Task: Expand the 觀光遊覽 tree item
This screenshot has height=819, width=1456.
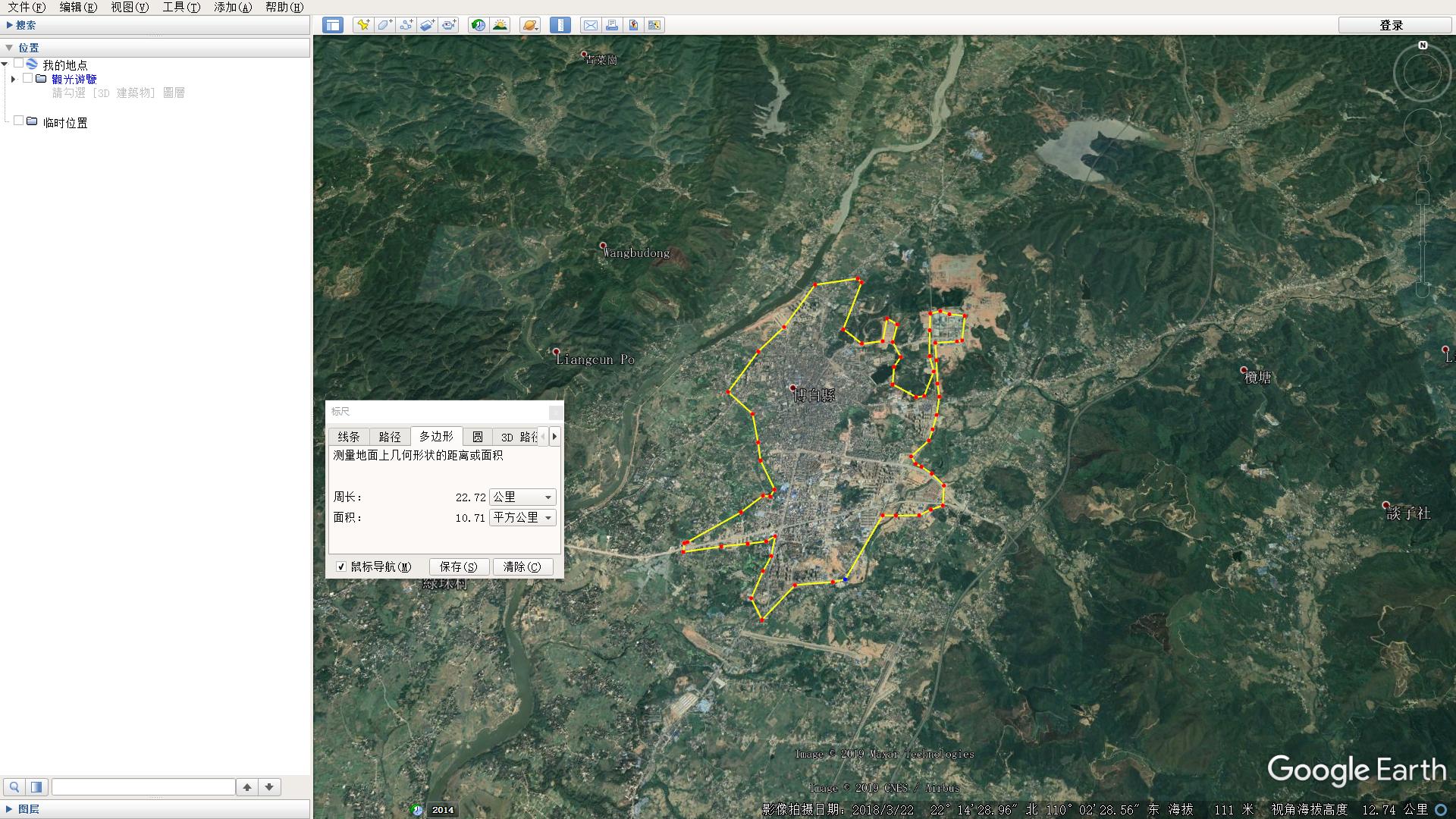Action: (13, 79)
